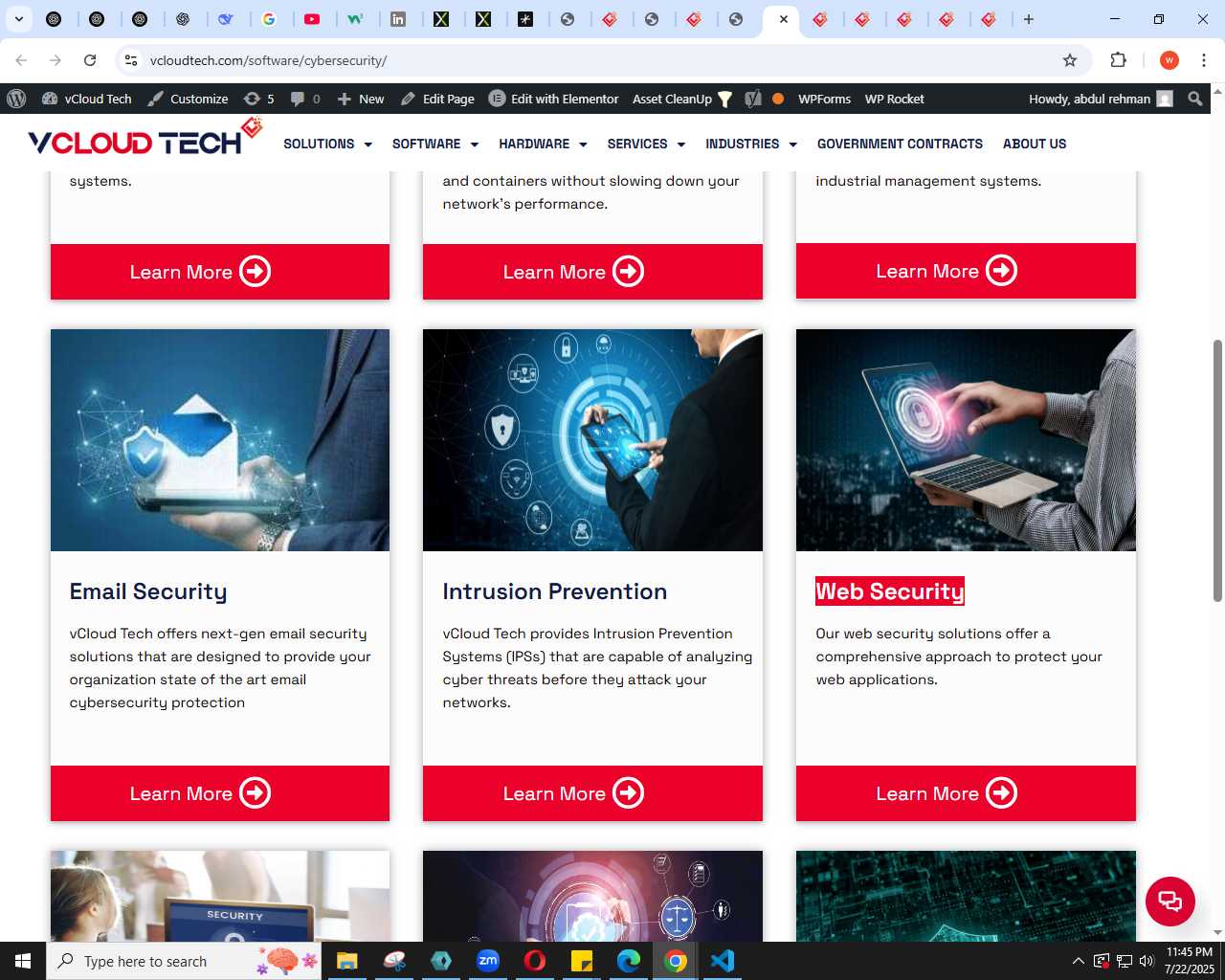Click the abdul rehman avatar image
Image resolution: width=1225 pixels, height=980 pixels.
(x=1165, y=99)
